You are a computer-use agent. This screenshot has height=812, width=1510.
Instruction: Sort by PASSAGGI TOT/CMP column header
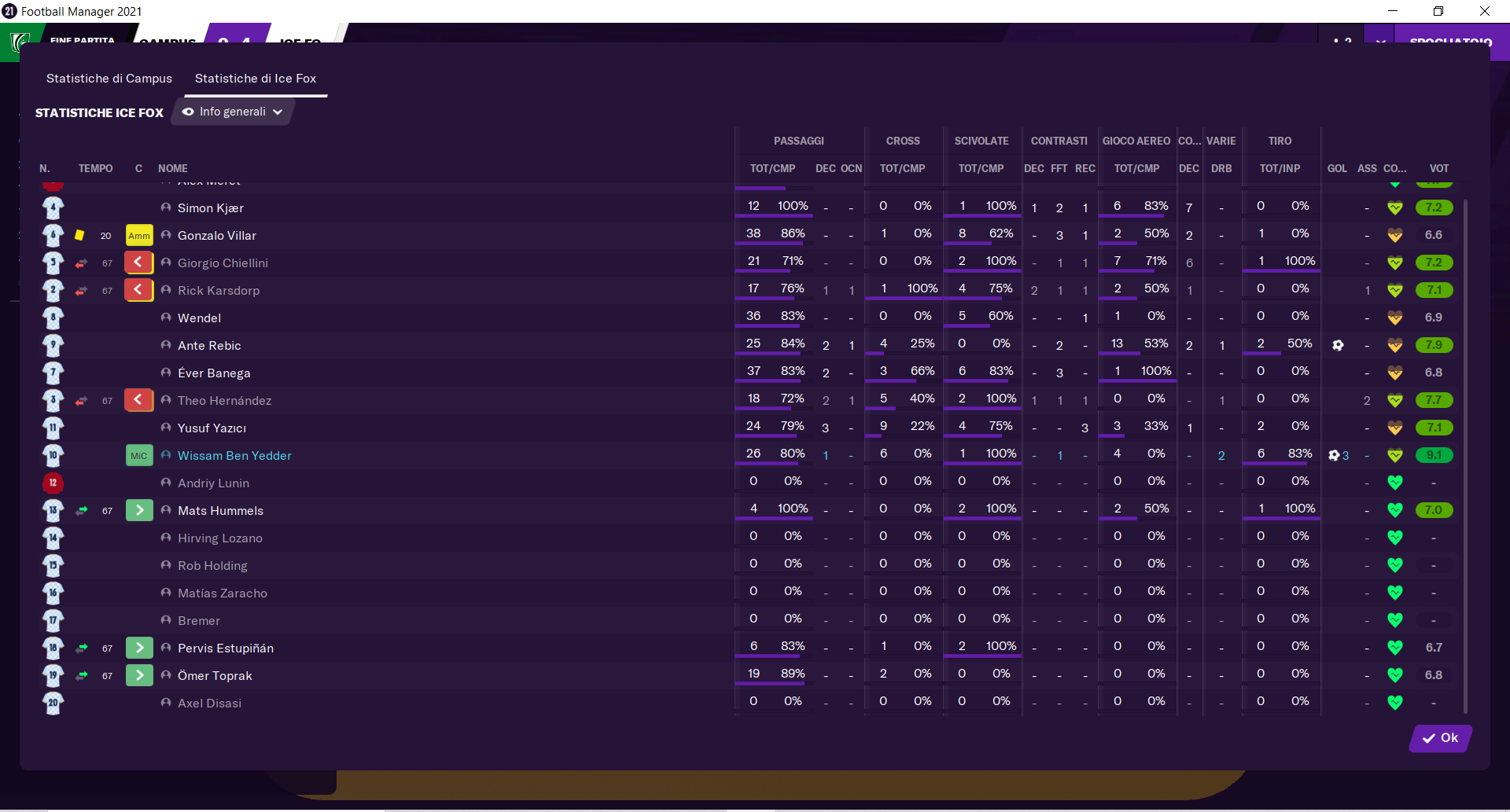[772, 168]
